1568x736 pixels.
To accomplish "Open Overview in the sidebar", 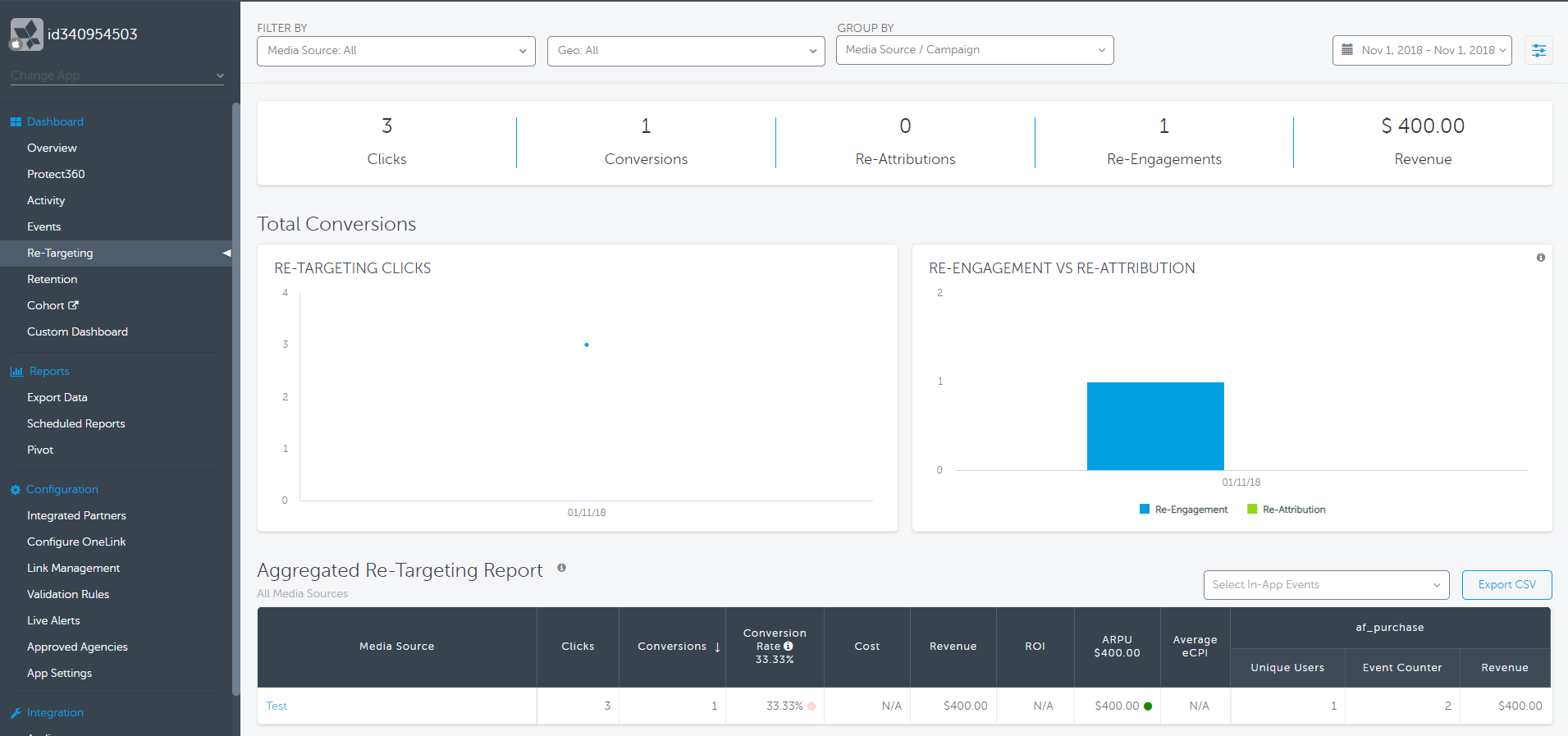I will (x=52, y=149).
